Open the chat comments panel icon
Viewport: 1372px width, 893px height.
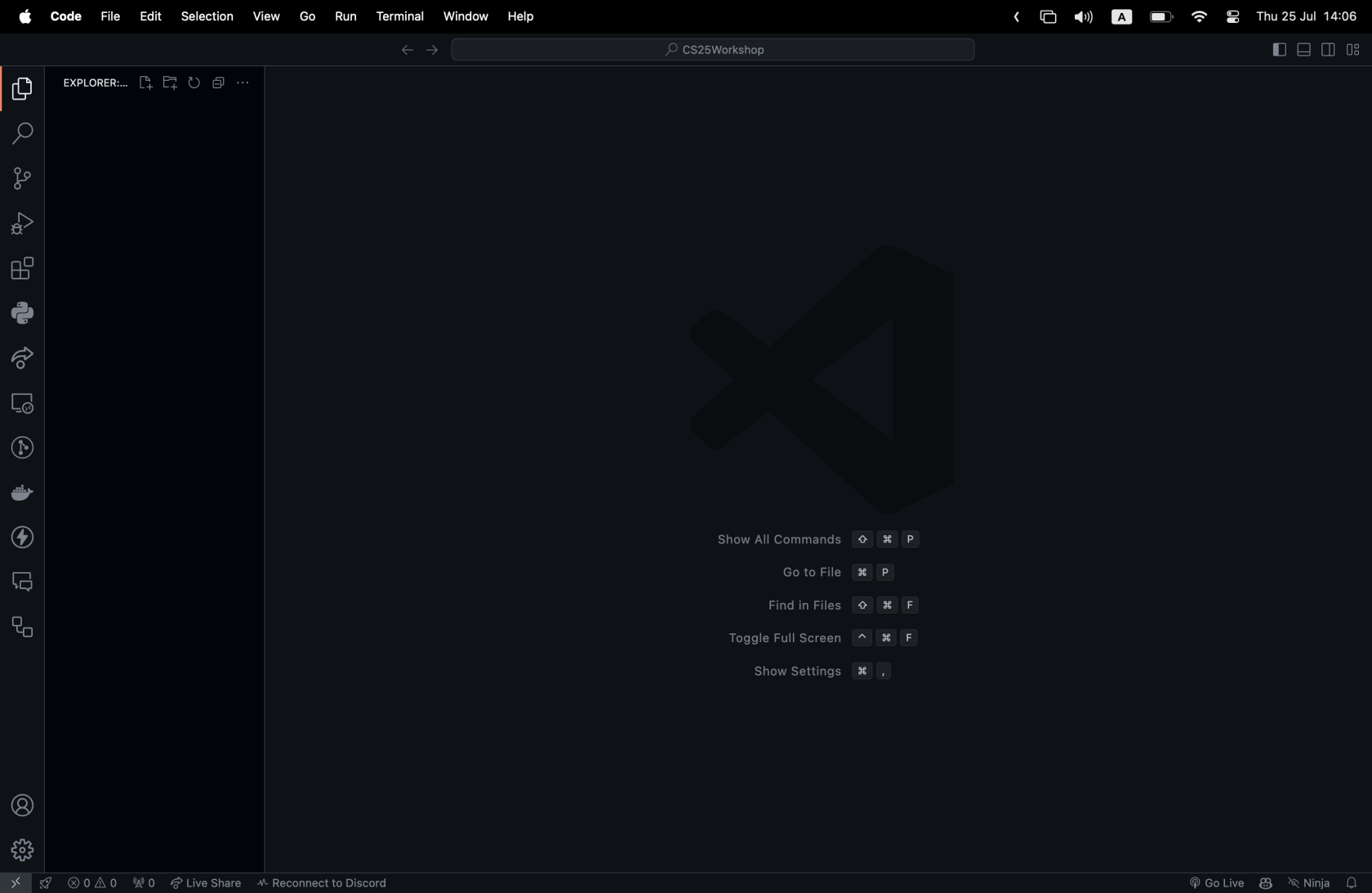pyautogui.click(x=22, y=582)
